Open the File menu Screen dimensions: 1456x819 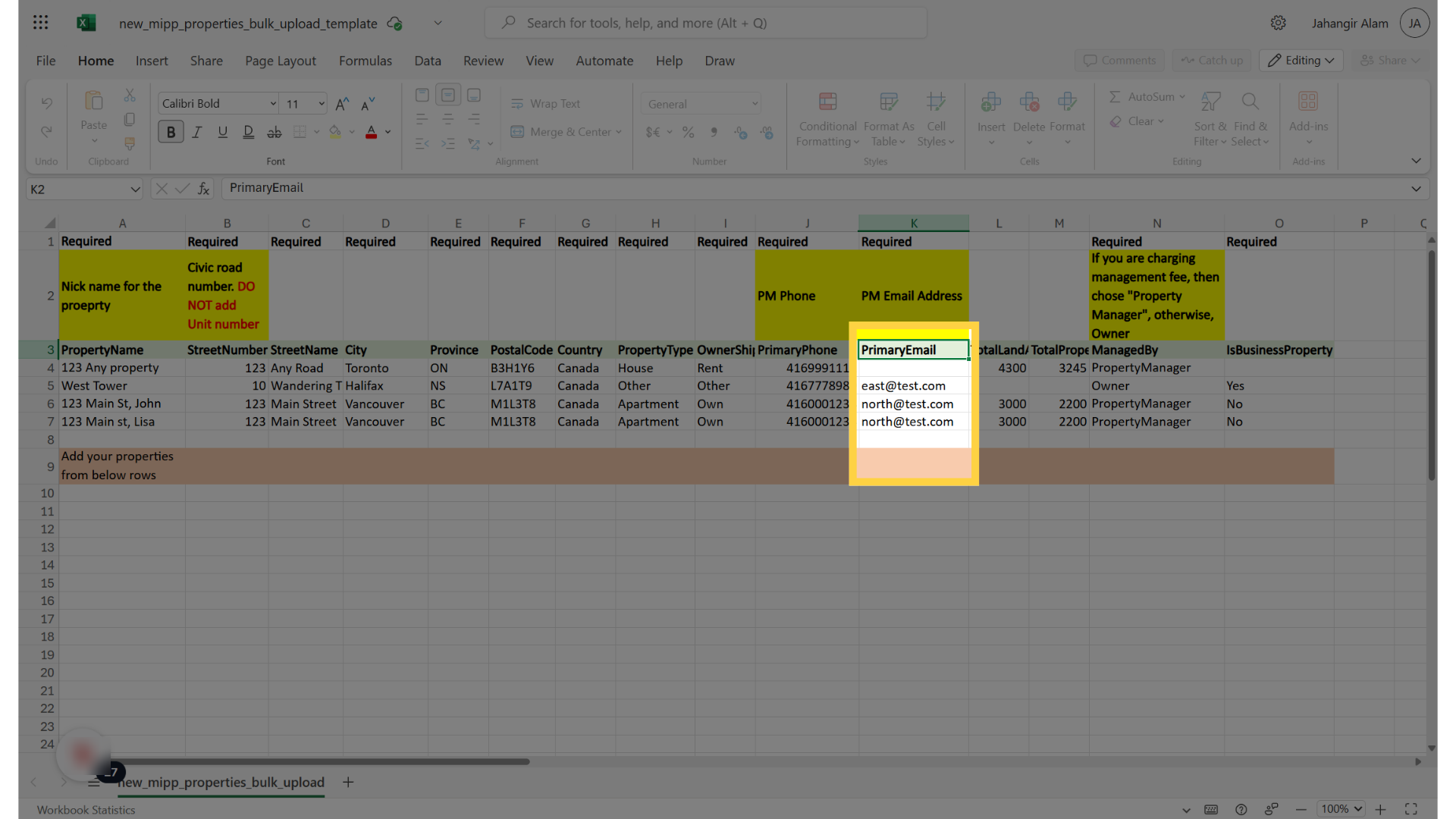click(46, 61)
